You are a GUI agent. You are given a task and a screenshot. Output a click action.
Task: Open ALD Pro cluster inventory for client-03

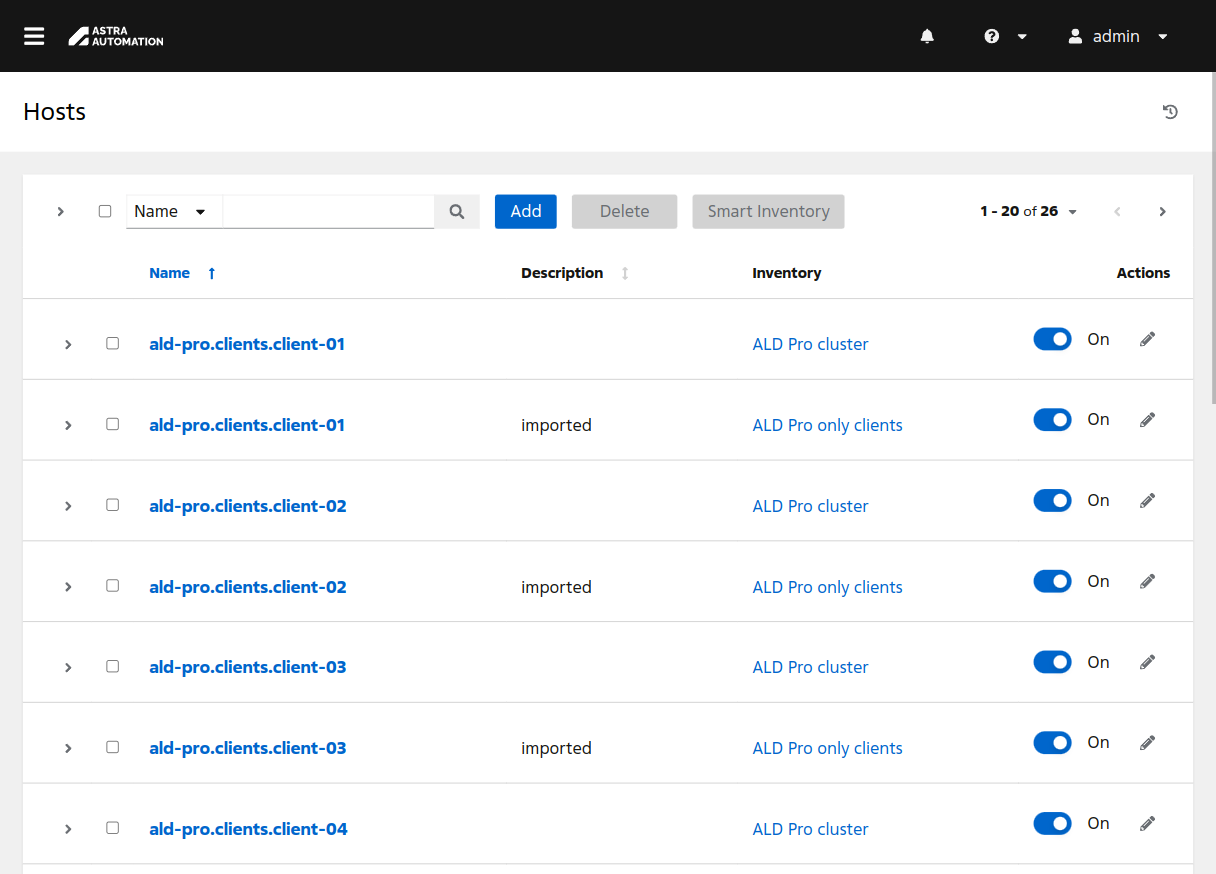pyautogui.click(x=810, y=667)
